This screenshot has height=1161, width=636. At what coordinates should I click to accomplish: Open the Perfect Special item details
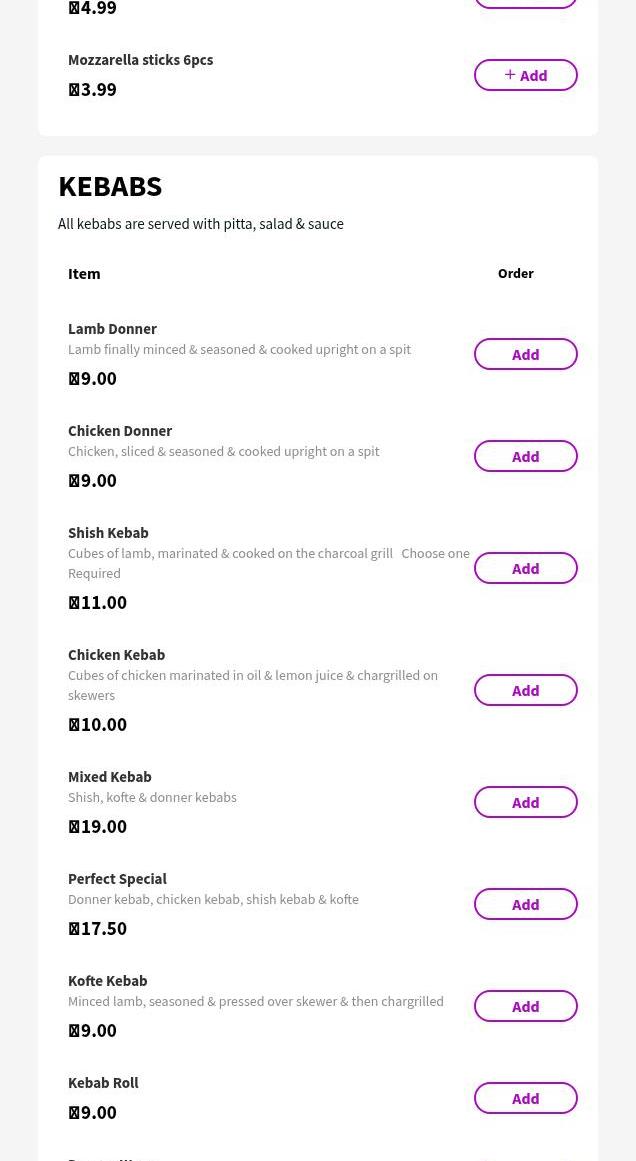point(117,878)
